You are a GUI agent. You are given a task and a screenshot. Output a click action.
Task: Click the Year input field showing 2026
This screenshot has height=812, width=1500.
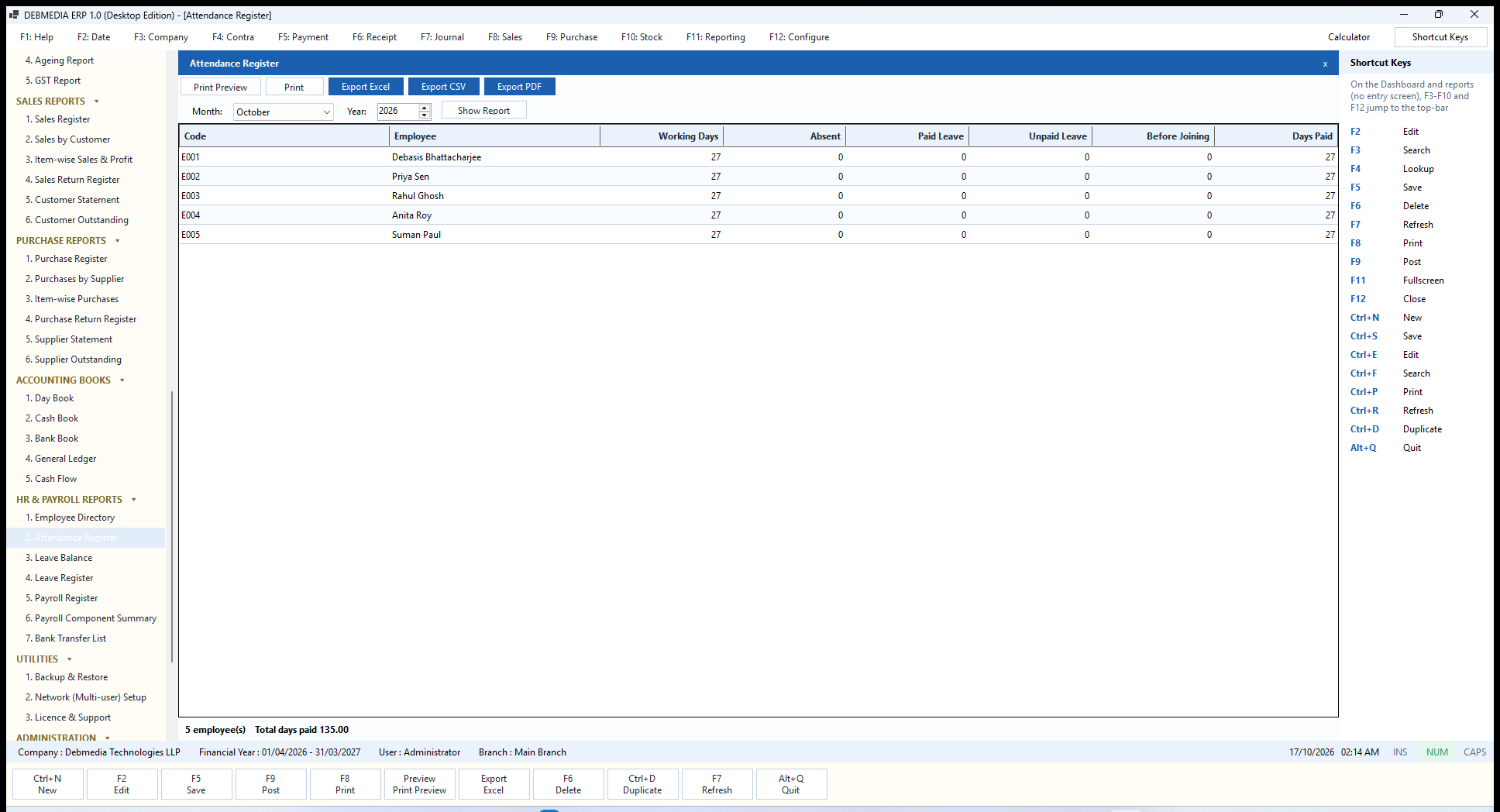click(x=397, y=112)
